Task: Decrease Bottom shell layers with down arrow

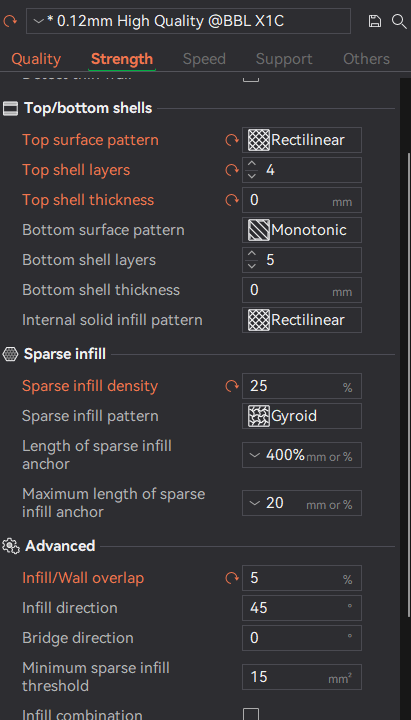Action: [x=251, y=266]
